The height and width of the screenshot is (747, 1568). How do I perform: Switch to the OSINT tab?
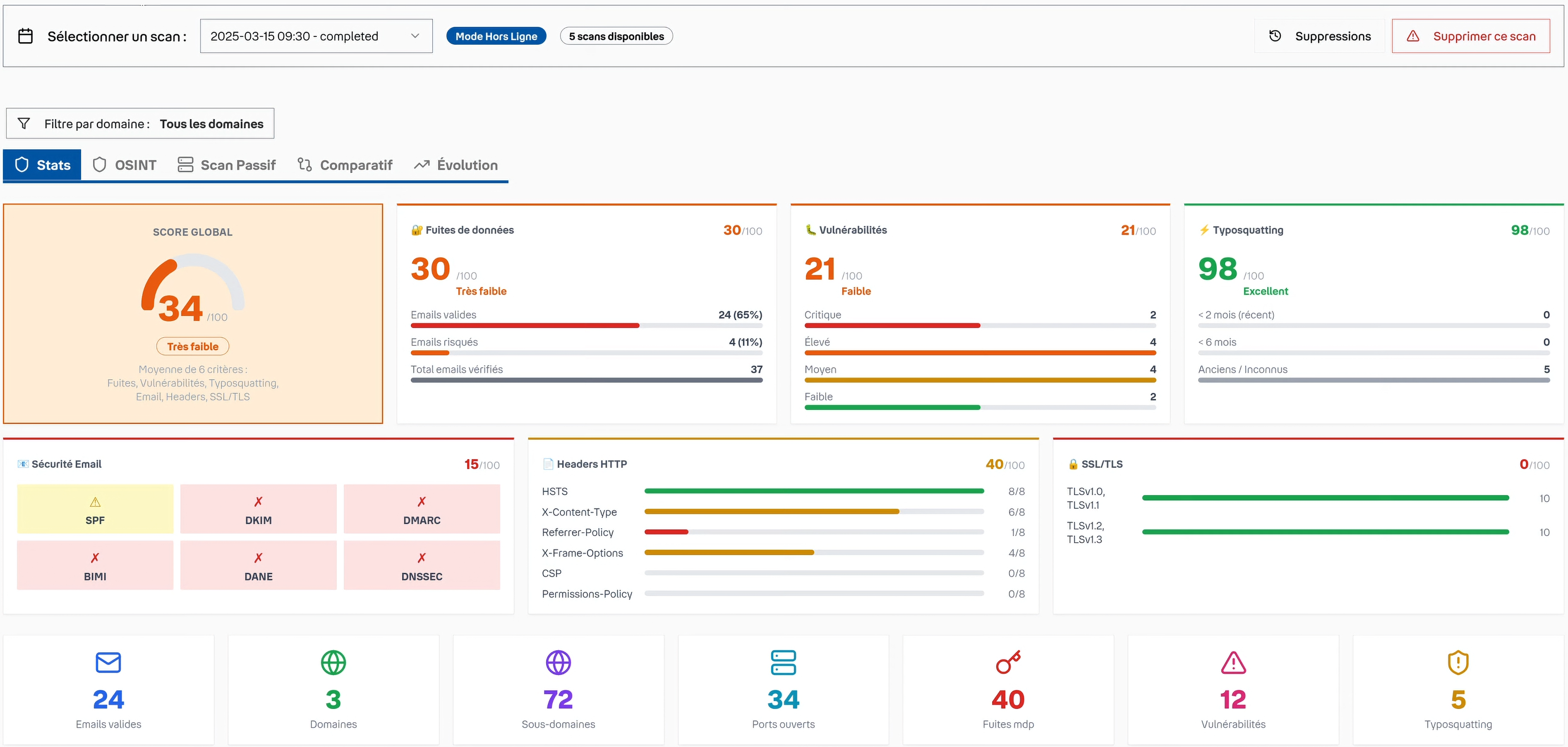(x=124, y=165)
